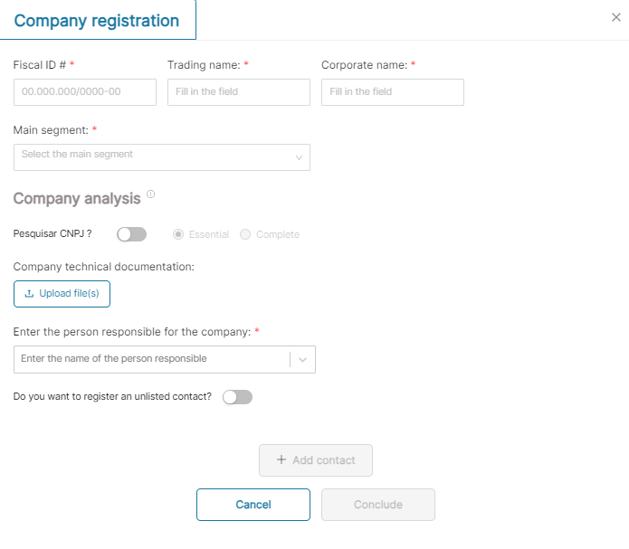Select the Essential radio option
The width and height of the screenshot is (629, 549).
(179, 234)
